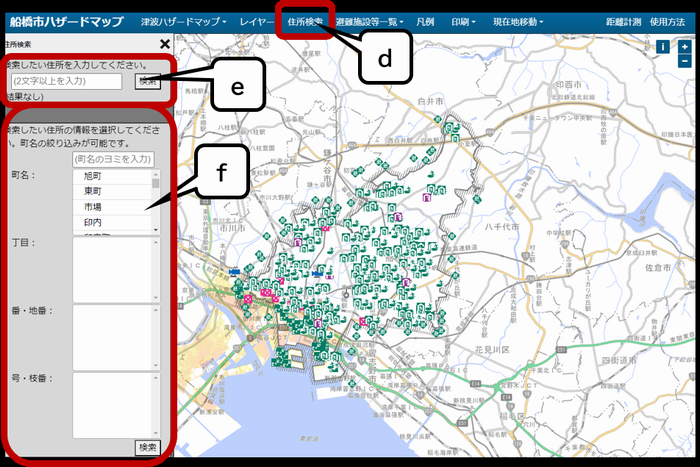Zoom out with the minus icon

coord(684,61)
